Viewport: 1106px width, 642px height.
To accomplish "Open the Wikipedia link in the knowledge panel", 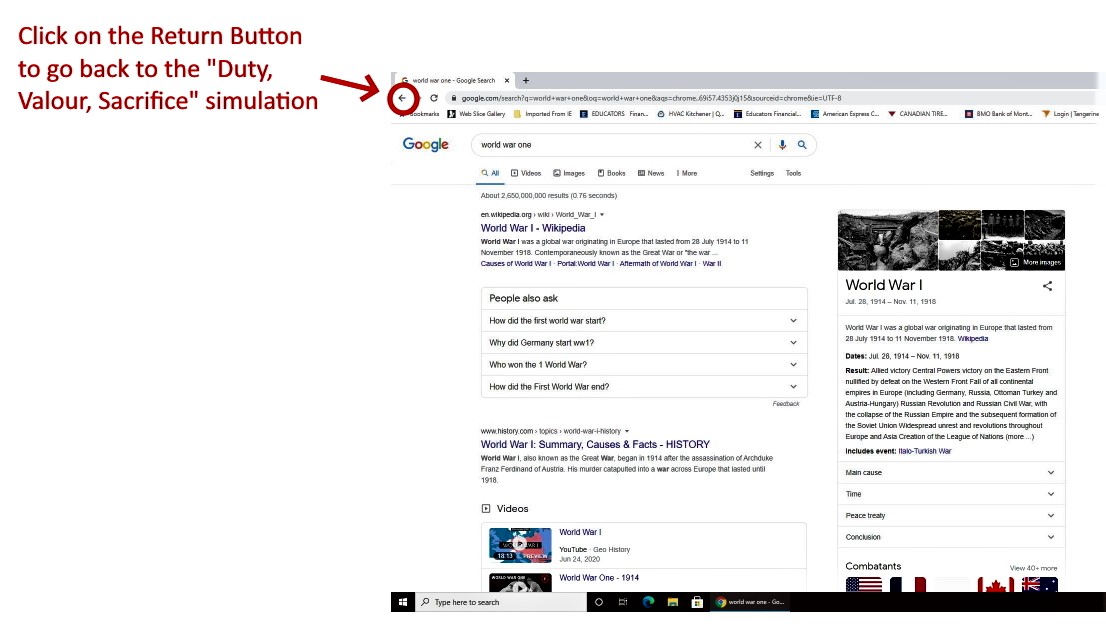I will (x=973, y=339).
